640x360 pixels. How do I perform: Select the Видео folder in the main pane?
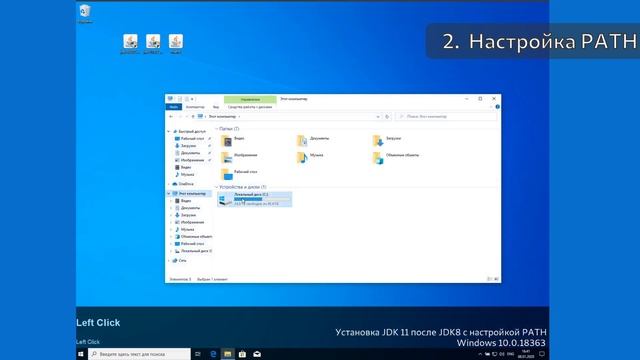pyautogui.click(x=233, y=141)
